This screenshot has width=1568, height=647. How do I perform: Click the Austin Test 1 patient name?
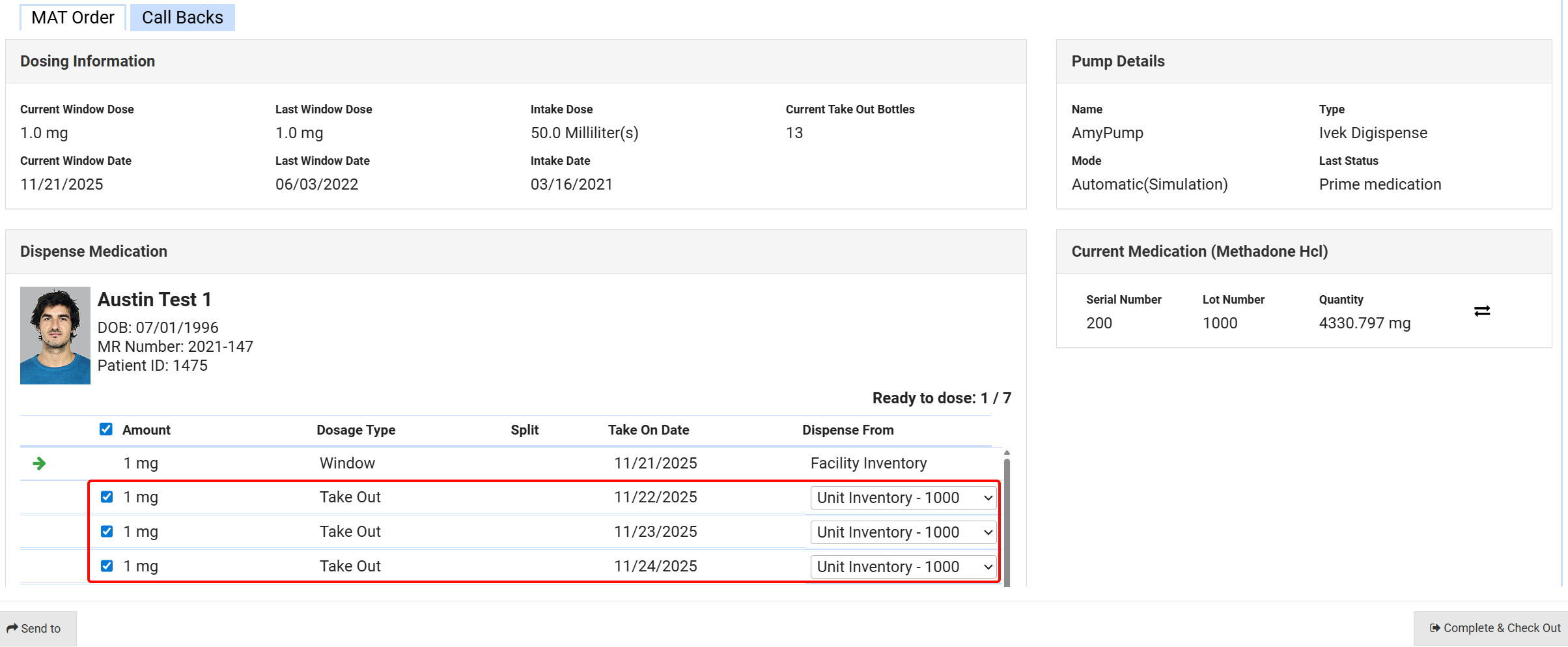coord(154,300)
